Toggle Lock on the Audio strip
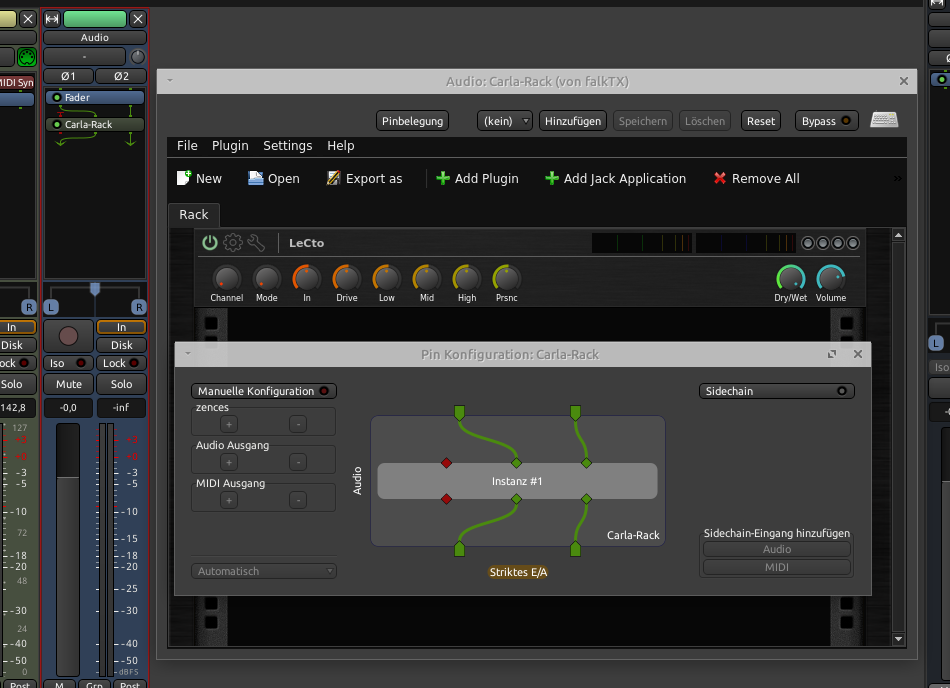This screenshot has height=688, width=950. [x=121, y=363]
